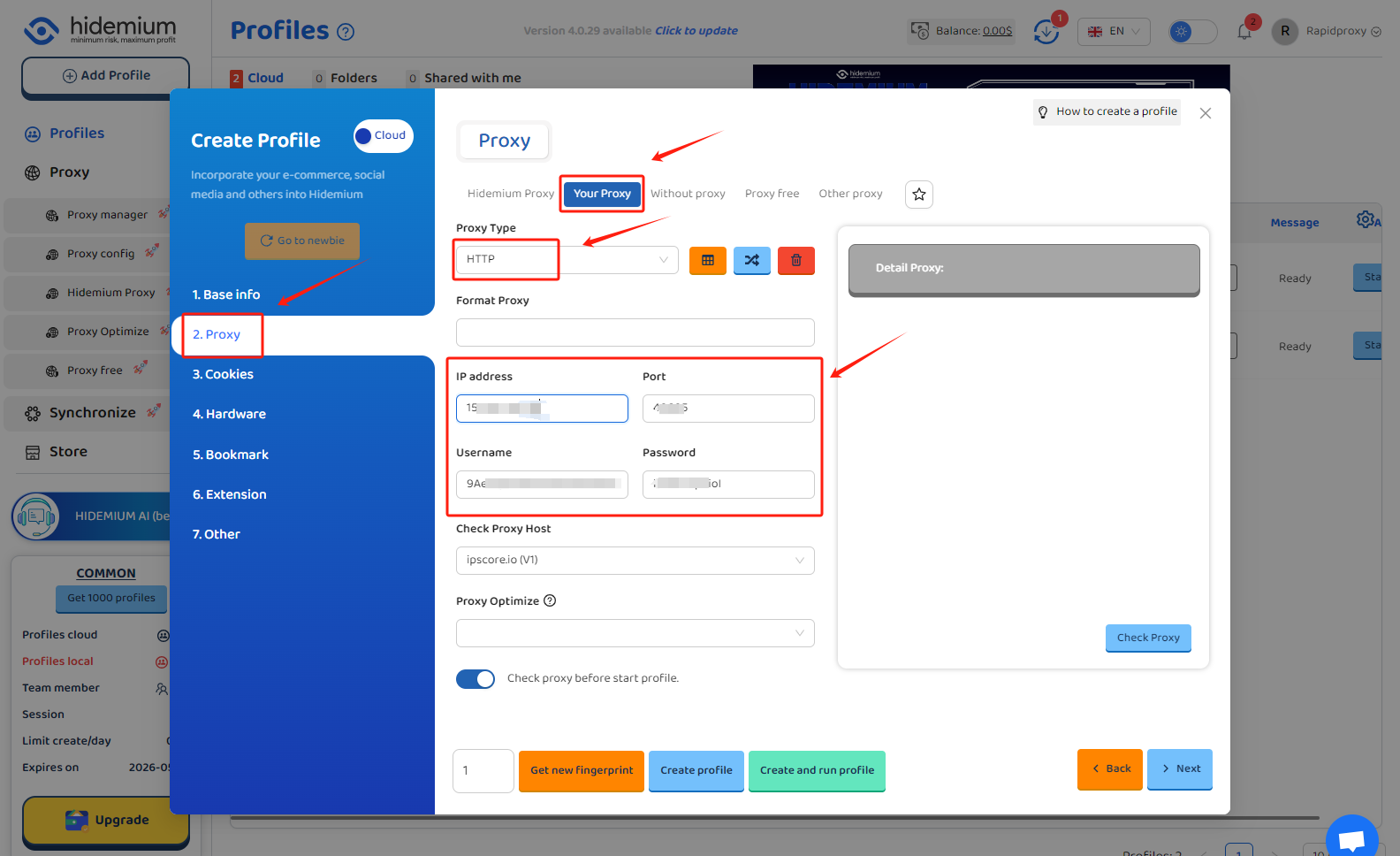
Task: Go to step 2. Proxy
Action: point(217,334)
